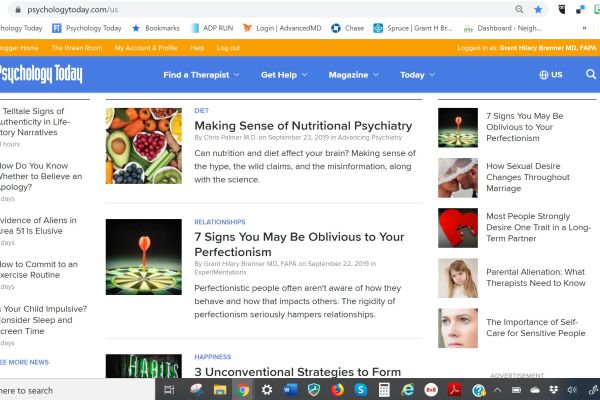Click the zoom magnifier icon in address bar
The image size is (600, 400).
[x=519, y=9]
